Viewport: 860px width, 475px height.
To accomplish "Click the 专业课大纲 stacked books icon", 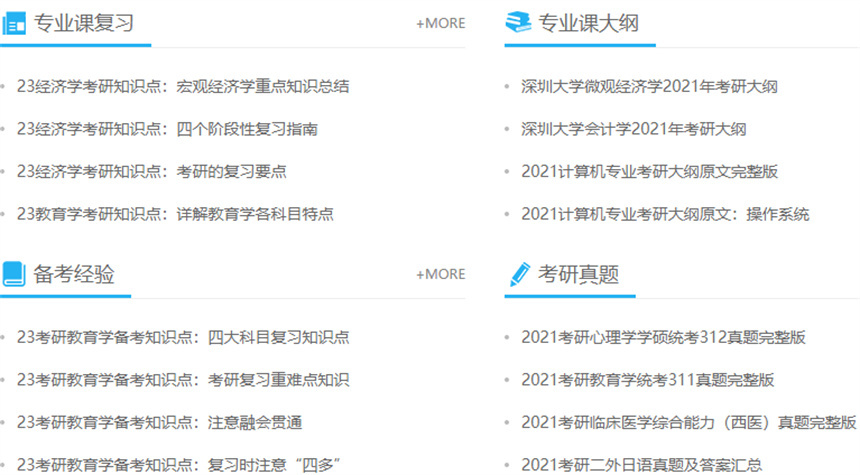I will coord(518,23).
